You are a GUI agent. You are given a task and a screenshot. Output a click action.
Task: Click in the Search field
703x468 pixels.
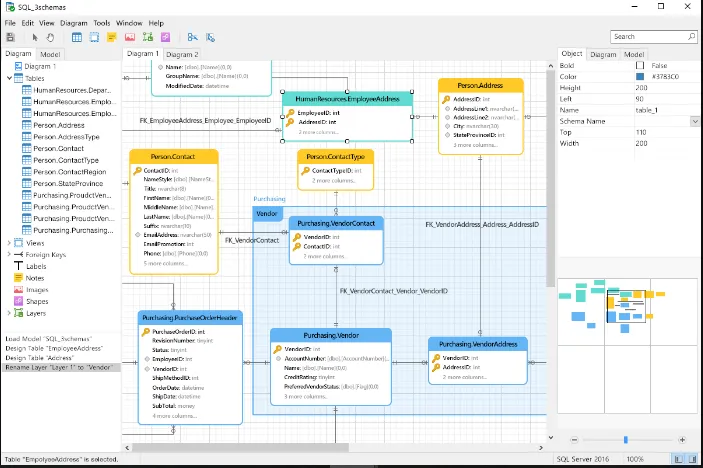click(648, 37)
